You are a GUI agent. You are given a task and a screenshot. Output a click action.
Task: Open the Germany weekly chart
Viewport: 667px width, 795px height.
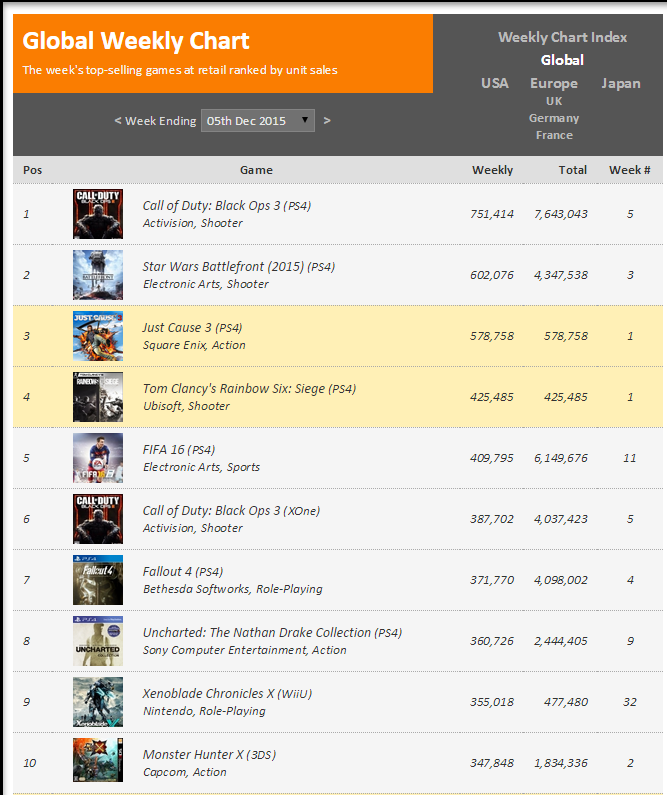554,118
